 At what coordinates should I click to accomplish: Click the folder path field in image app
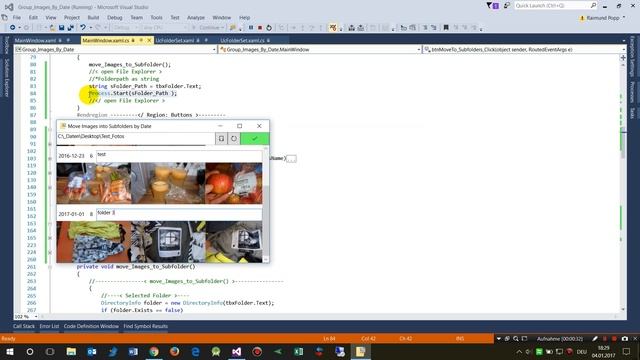tap(136, 138)
